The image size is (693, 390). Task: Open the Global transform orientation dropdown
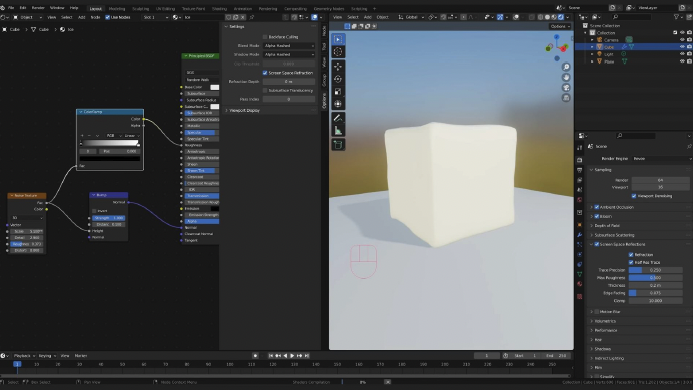pos(411,17)
